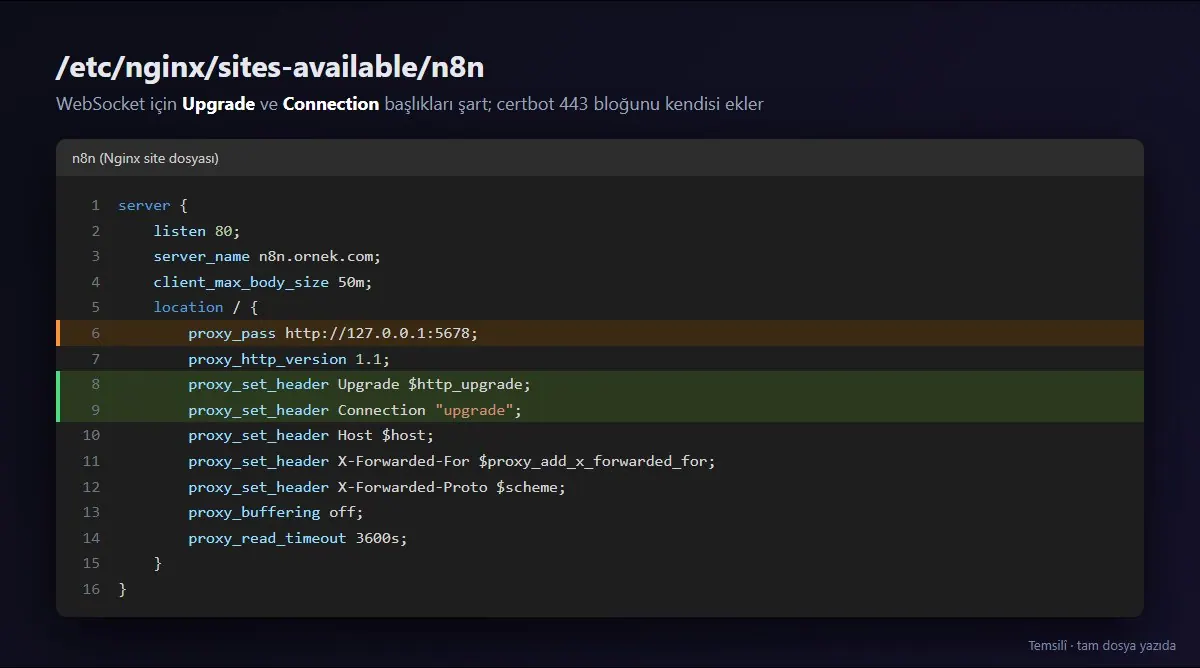The height and width of the screenshot is (668, 1200).
Task: Click line number 9 in the gutter
Action: point(95,410)
